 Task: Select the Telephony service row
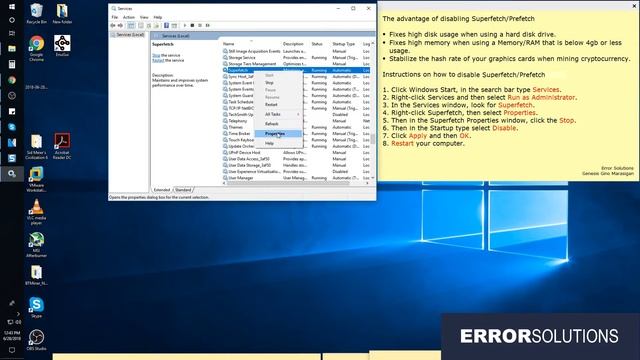238,121
